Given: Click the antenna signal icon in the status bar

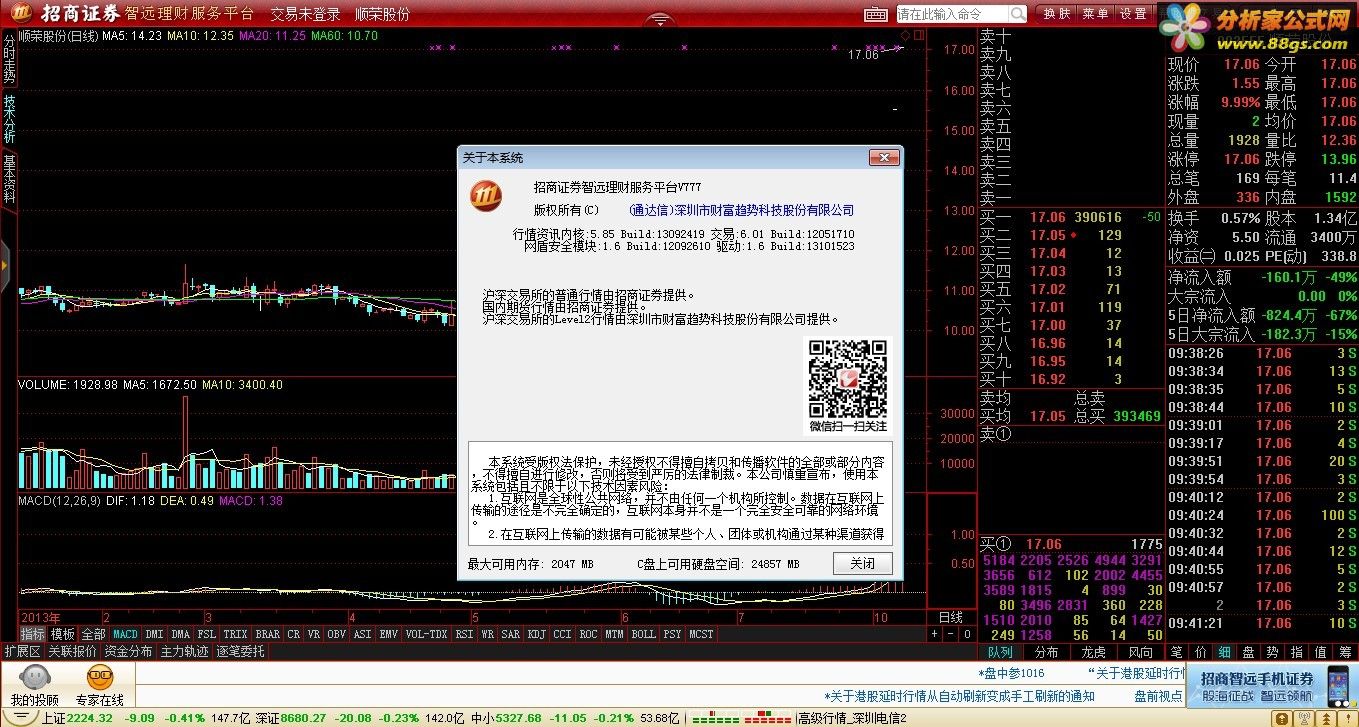Looking at the screenshot, I should (x=1302, y=718).
